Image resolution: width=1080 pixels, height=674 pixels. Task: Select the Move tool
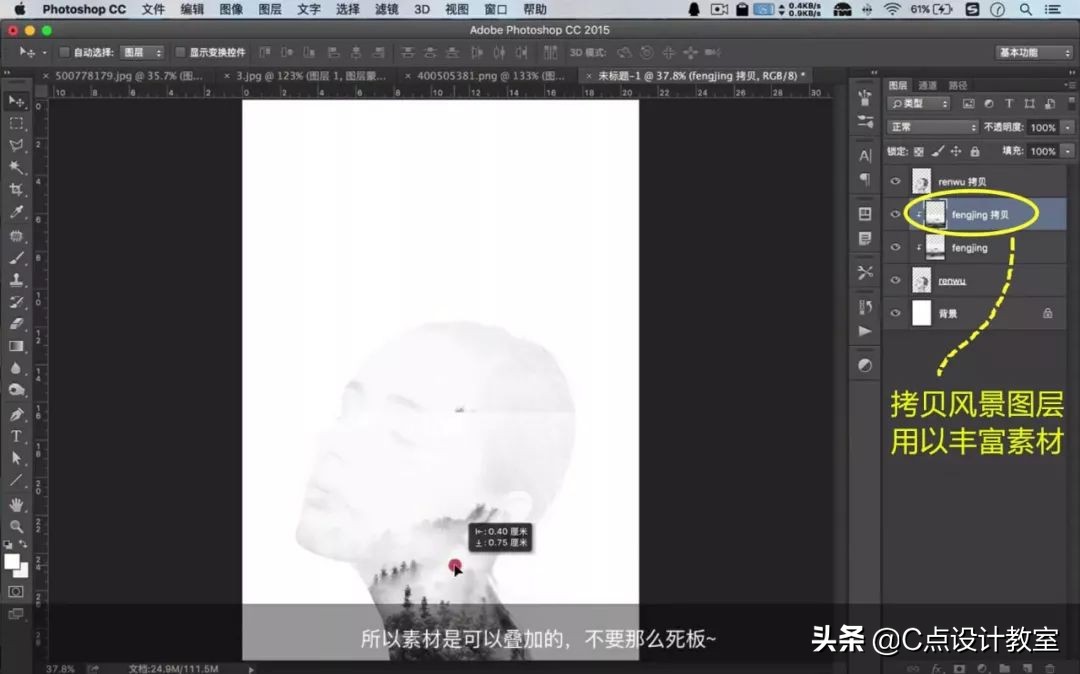pos(14,99)
